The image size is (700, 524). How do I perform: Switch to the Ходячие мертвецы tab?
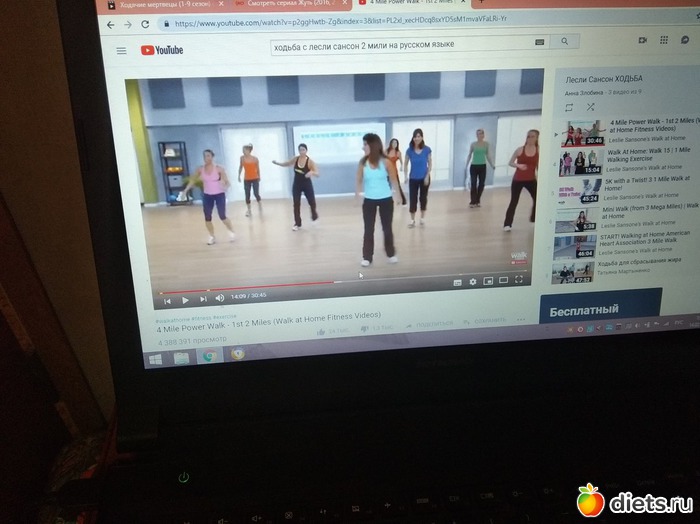tap(160, 5)
